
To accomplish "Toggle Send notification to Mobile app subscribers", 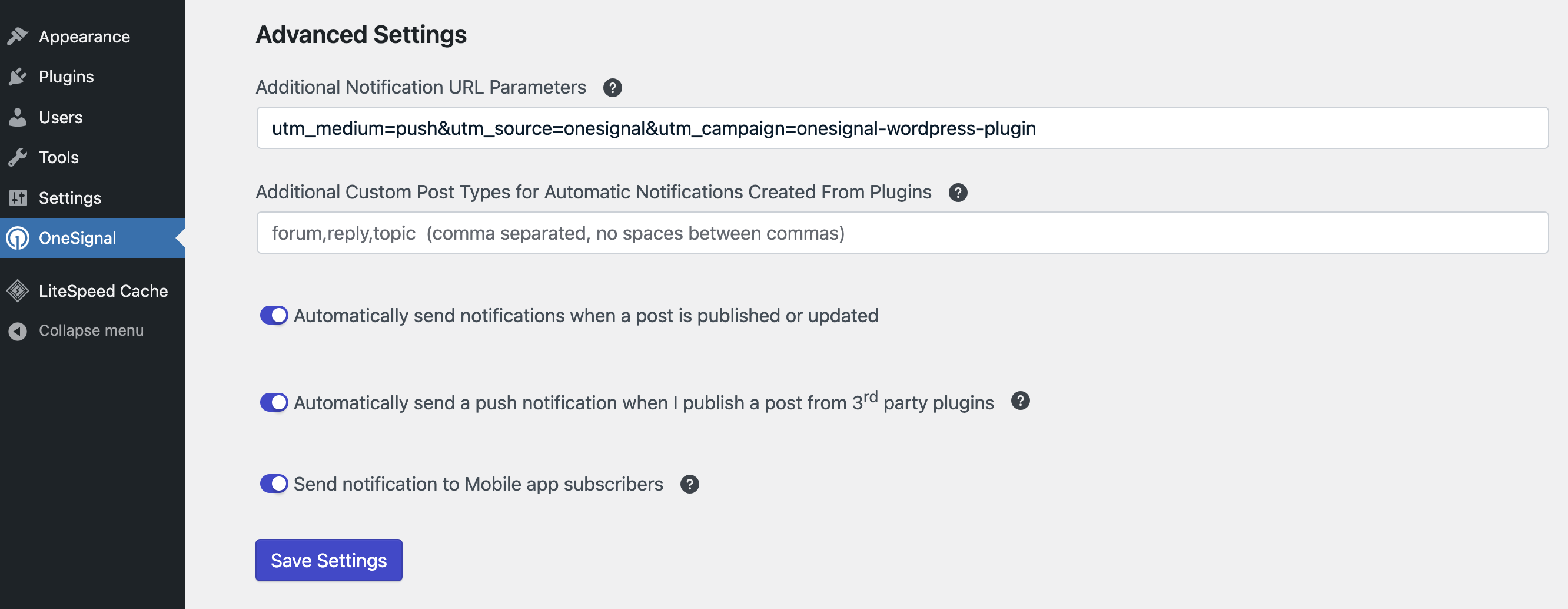I will point(274,484).
